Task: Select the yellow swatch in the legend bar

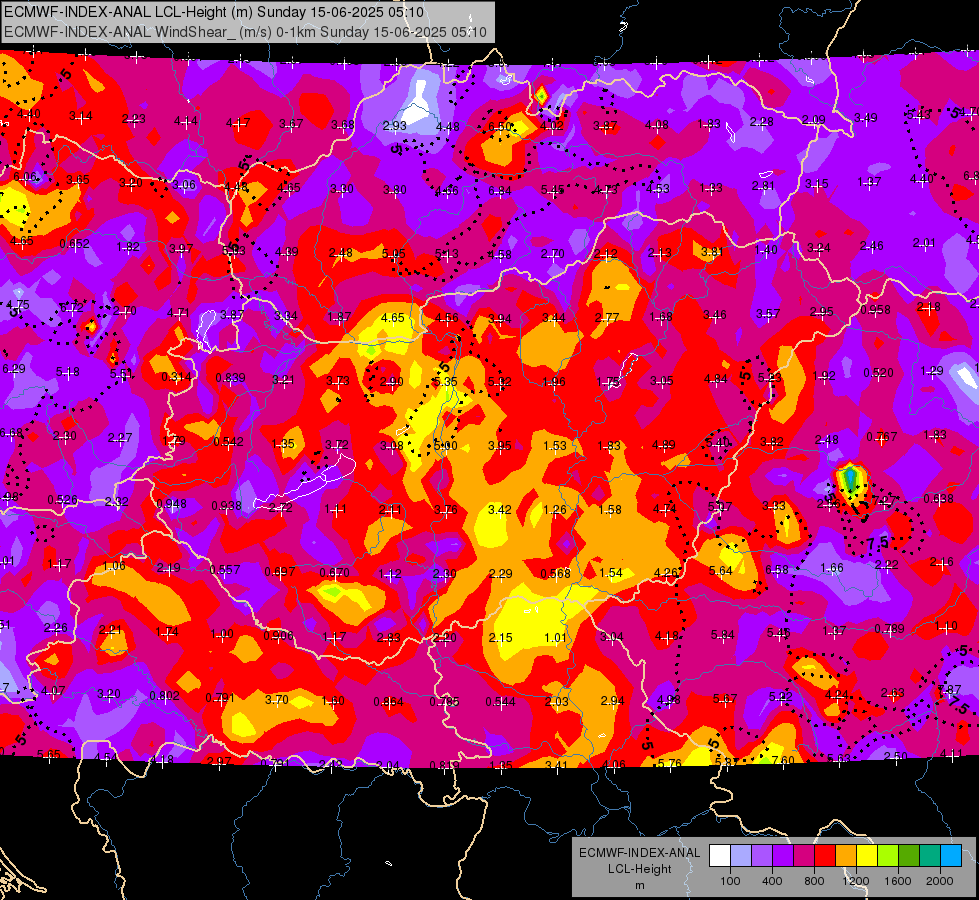Action: [x=867, y=855]
